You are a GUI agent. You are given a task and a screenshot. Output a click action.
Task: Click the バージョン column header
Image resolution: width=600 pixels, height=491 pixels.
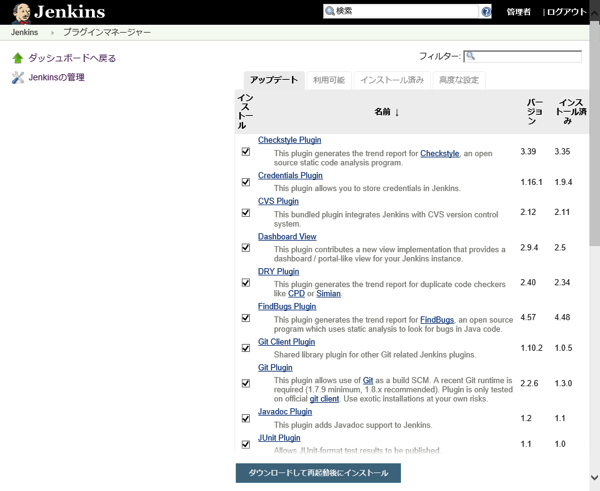click(535, 112)
